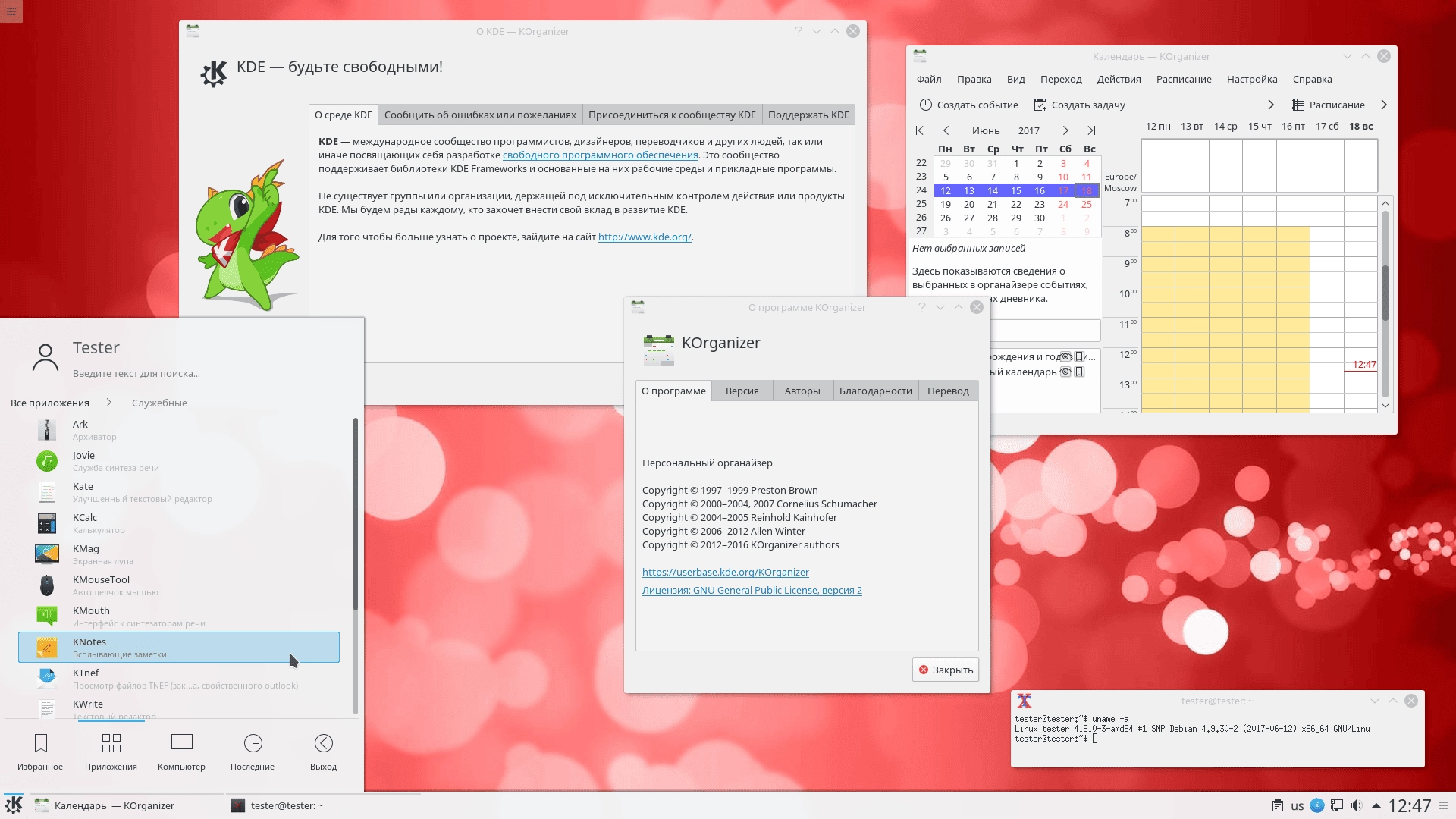
Task: Open the network tray icon
Action: (1337, 805)
